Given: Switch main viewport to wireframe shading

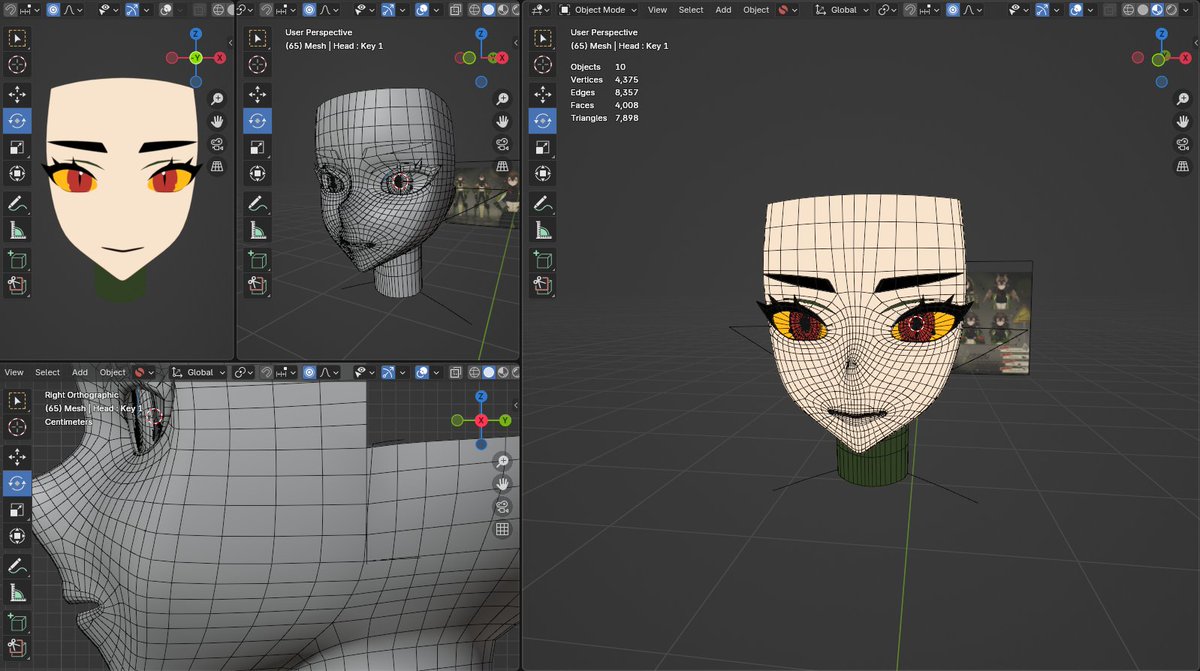Looking at the screenshot, I should click(x=1128, y=10).
